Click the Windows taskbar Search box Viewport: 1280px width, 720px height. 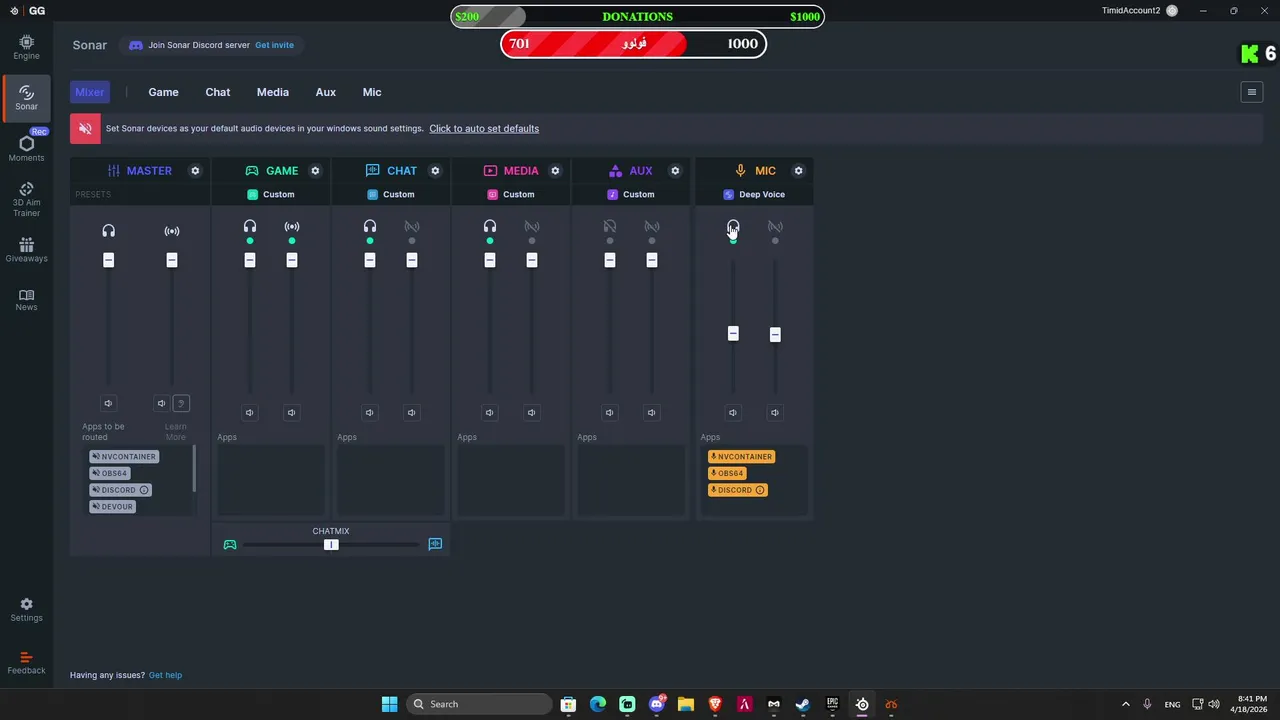pos(480,704)
